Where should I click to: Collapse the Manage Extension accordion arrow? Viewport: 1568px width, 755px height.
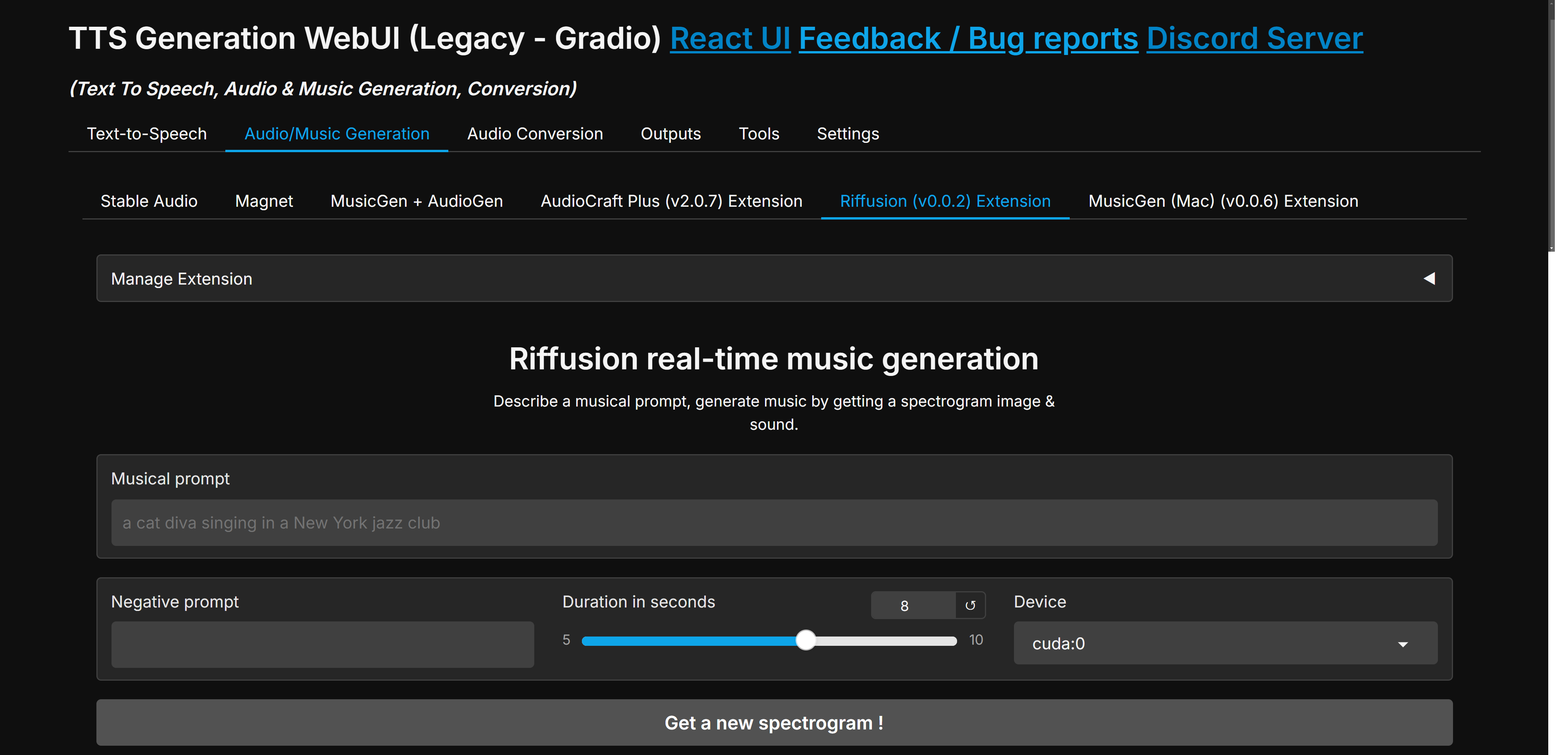(x=1429, y=278)
